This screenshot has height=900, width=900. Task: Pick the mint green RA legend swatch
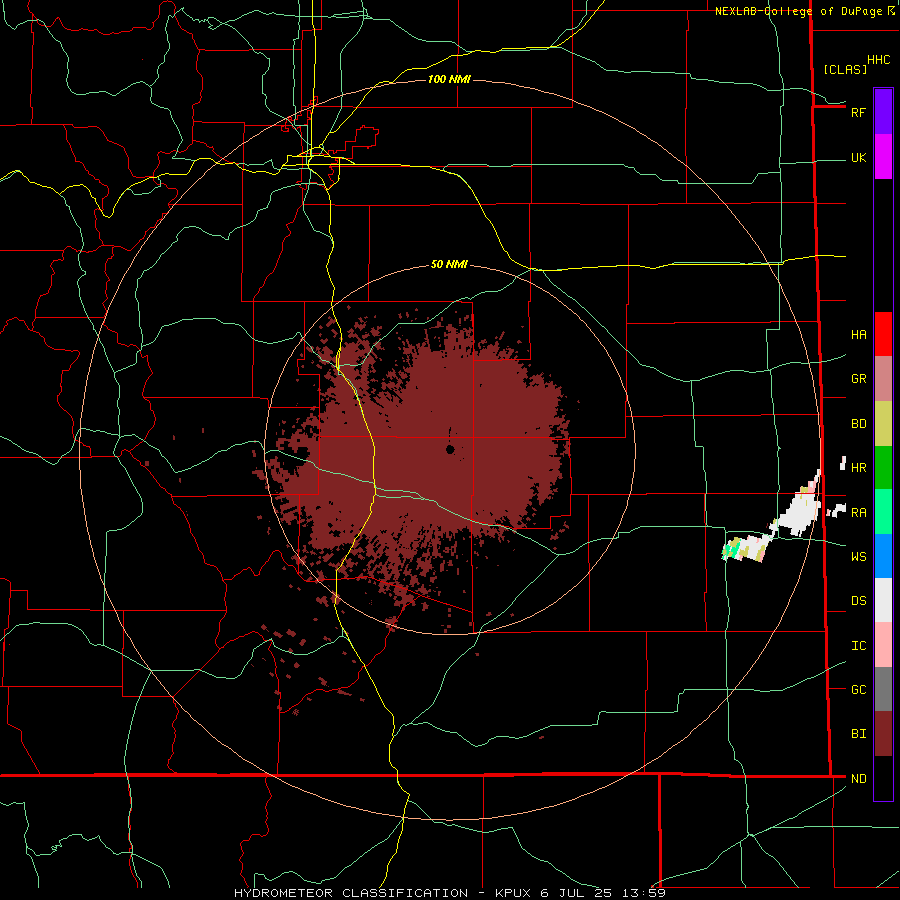pyautogui.click(x=883, y=512)
